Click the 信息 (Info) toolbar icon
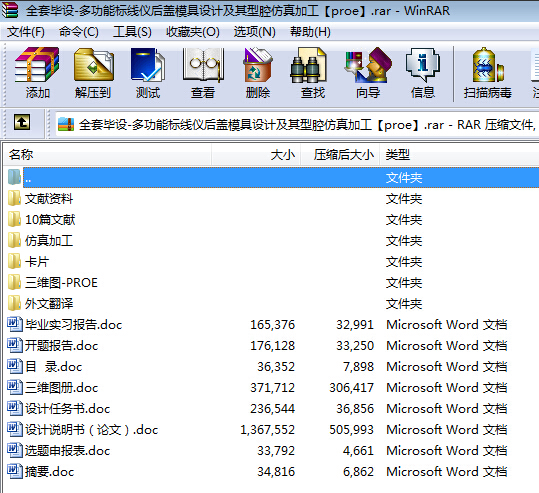This screenshot has height=493, width=539. coord(422,65)
